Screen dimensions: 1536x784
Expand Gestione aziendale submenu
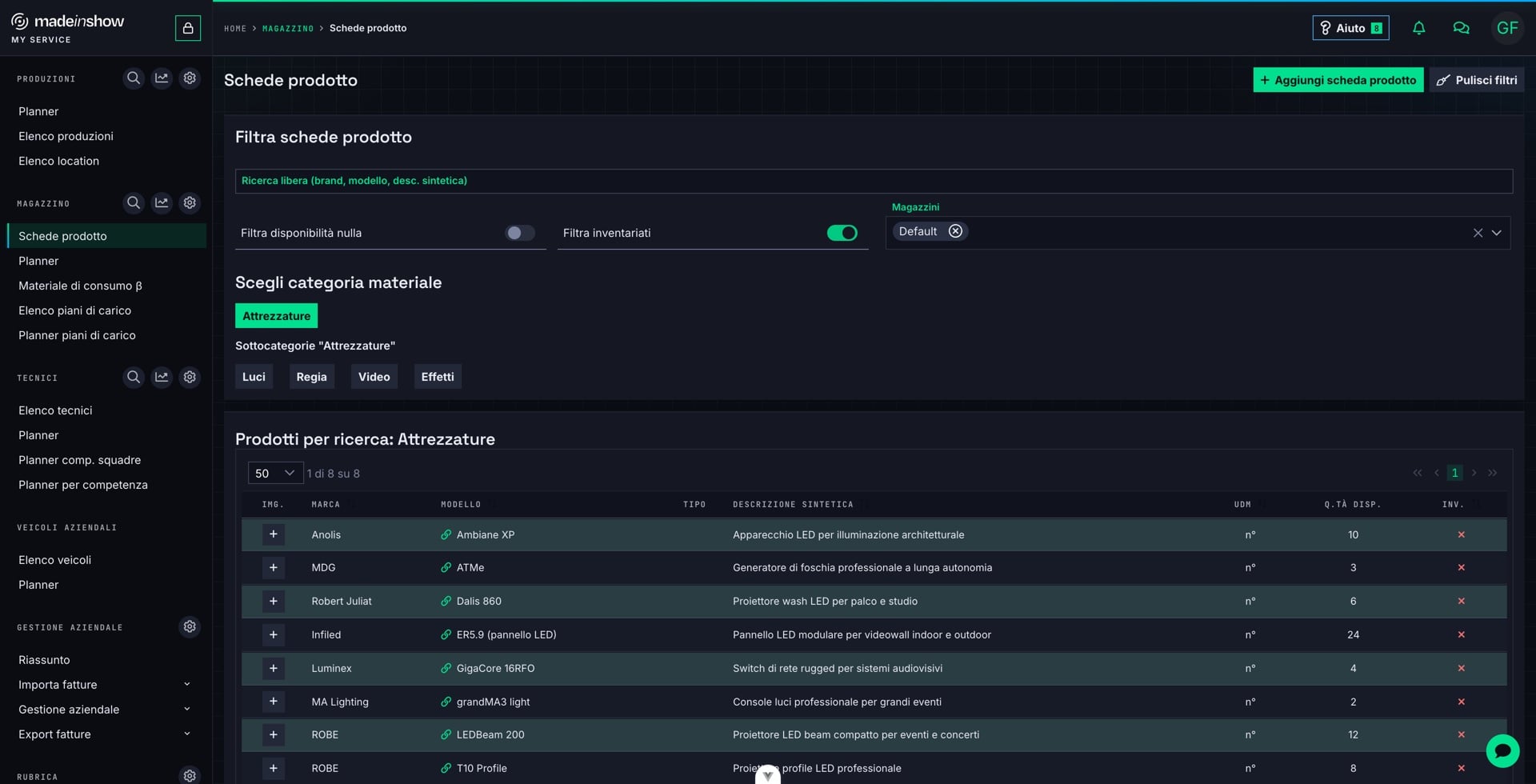click(187, 709)
